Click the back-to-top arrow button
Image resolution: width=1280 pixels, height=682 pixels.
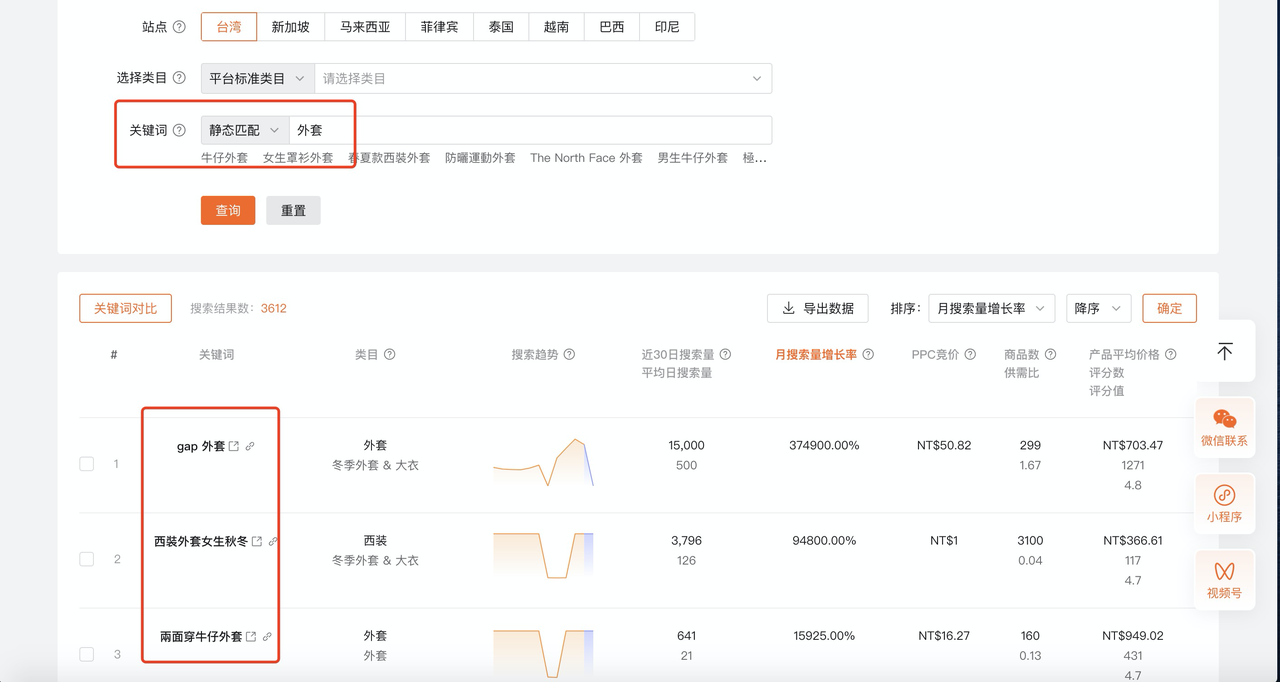(1225, 351)
